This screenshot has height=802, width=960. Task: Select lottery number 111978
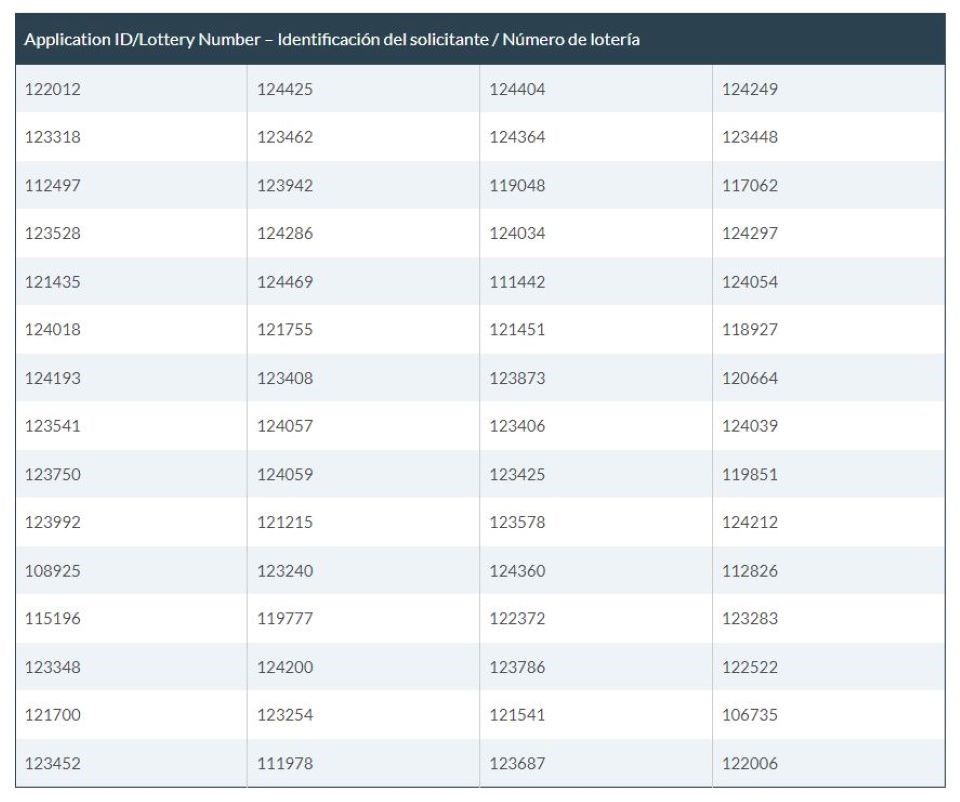(x=285, y=763)
